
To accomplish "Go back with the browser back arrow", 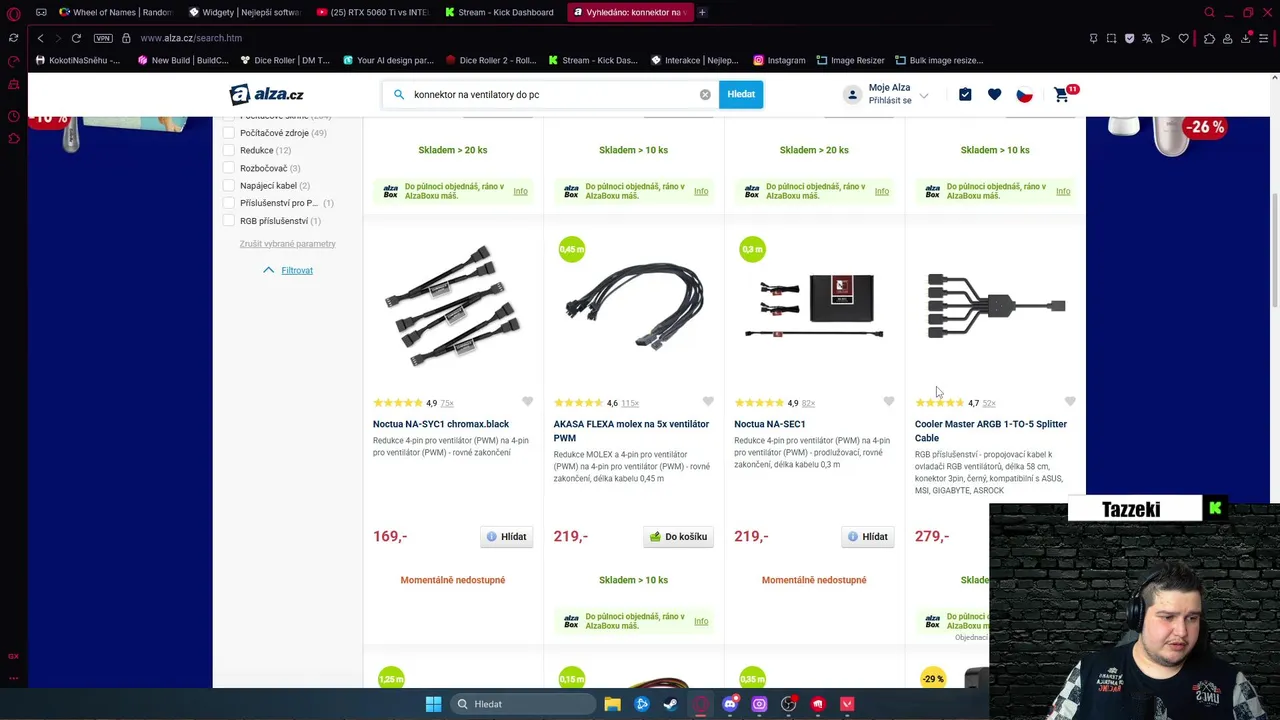I will click(40, 38).
